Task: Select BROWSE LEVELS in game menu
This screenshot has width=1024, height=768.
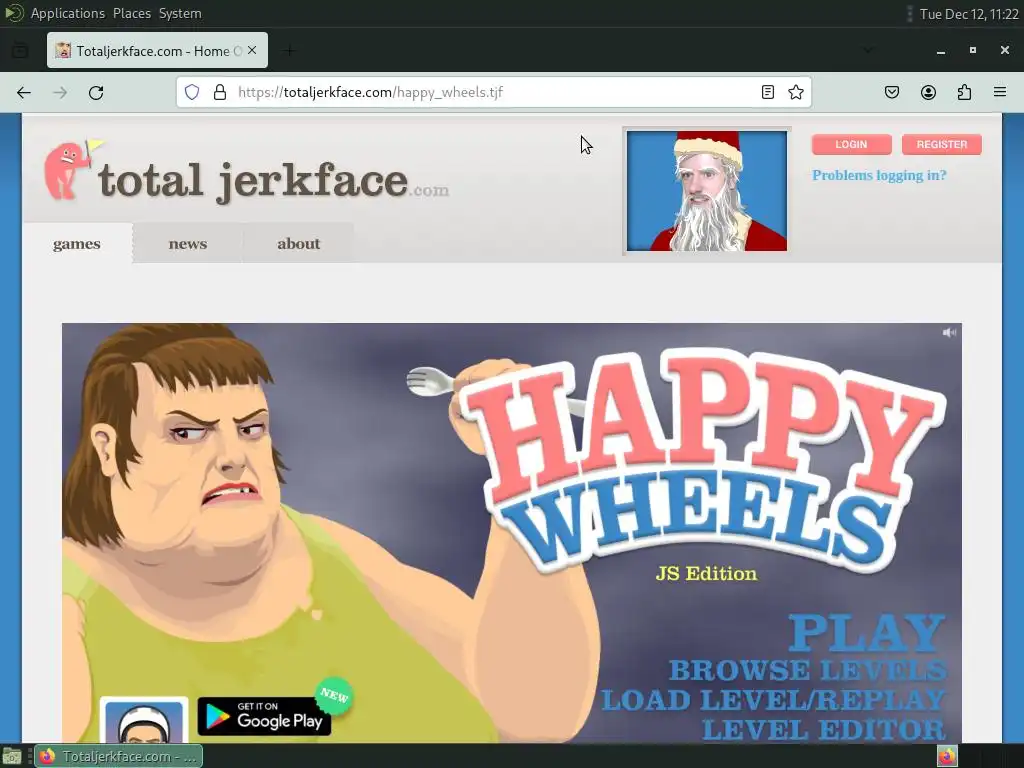Action: (808, 670)
